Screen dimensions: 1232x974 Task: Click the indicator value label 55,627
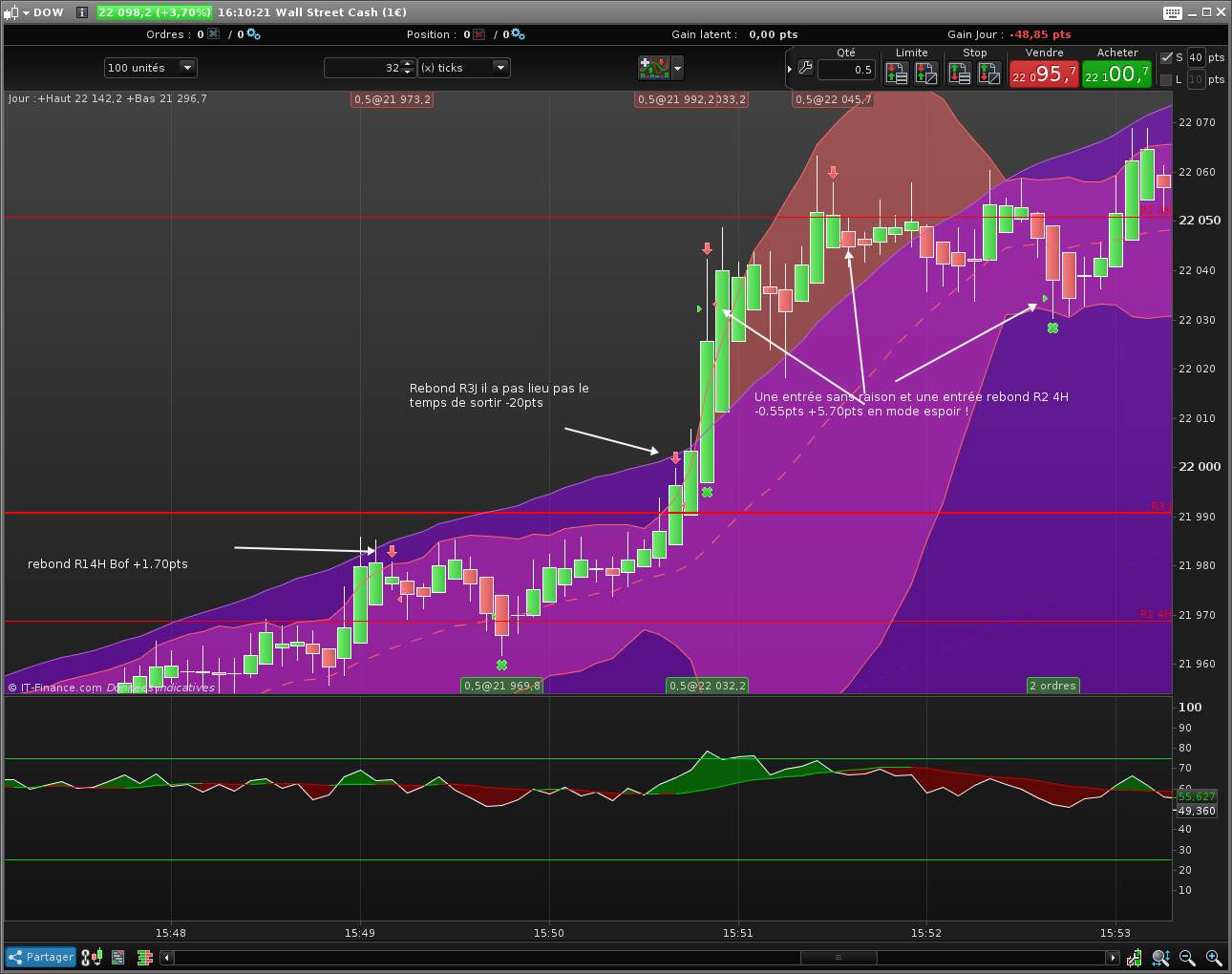pyautogui.click(x=1196, y=796)
